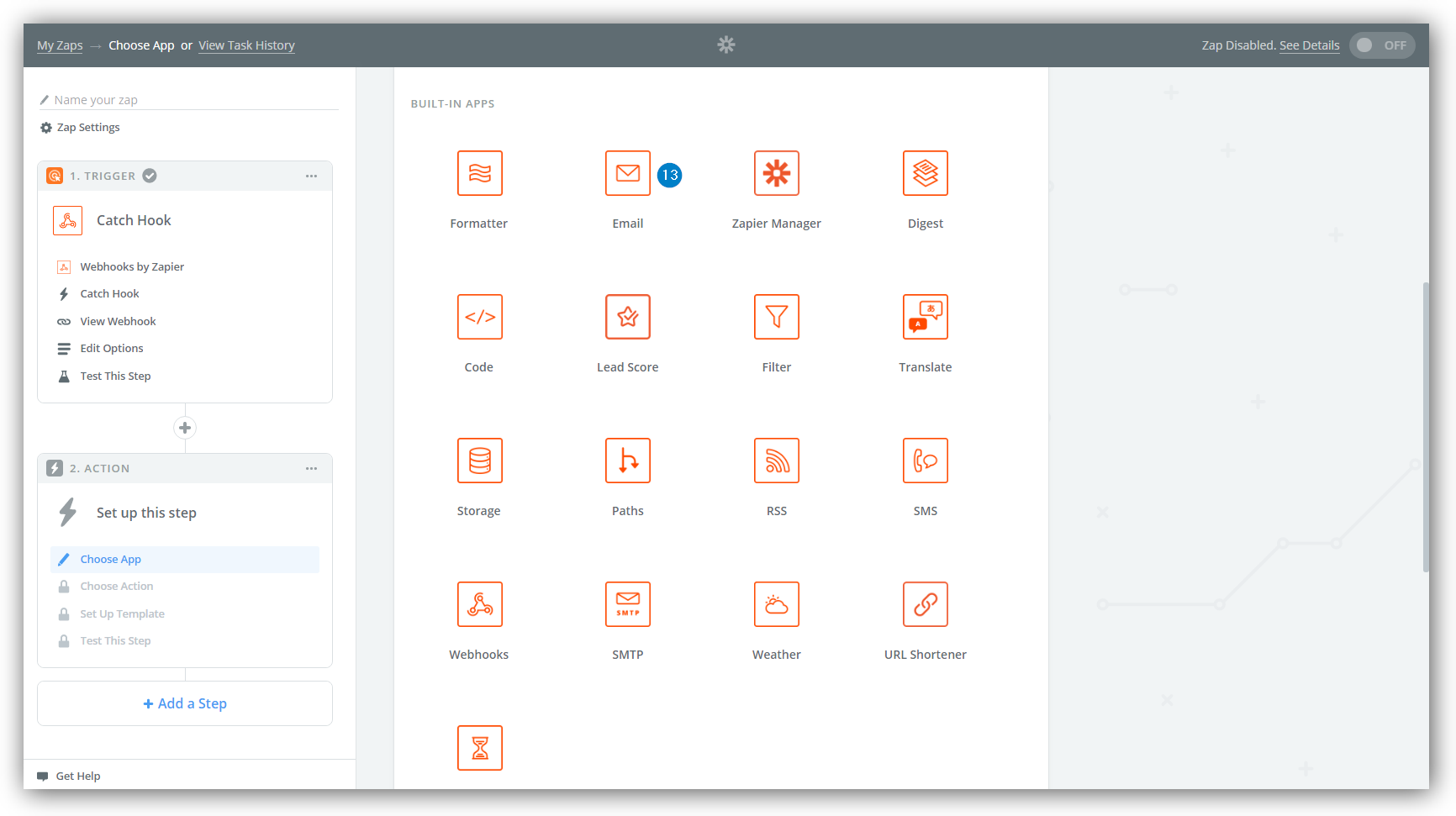The width and height of the screenshot is (1456, 816).
Task: Select the Digest app icon
Action: pyautogui.click(x=926, y=173)
